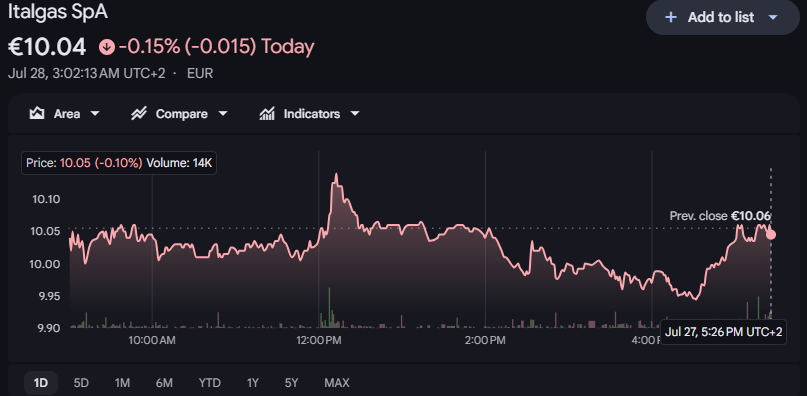Click the Area chart type icon
This screenshot has width=807, height=396.
click(37, 113)
